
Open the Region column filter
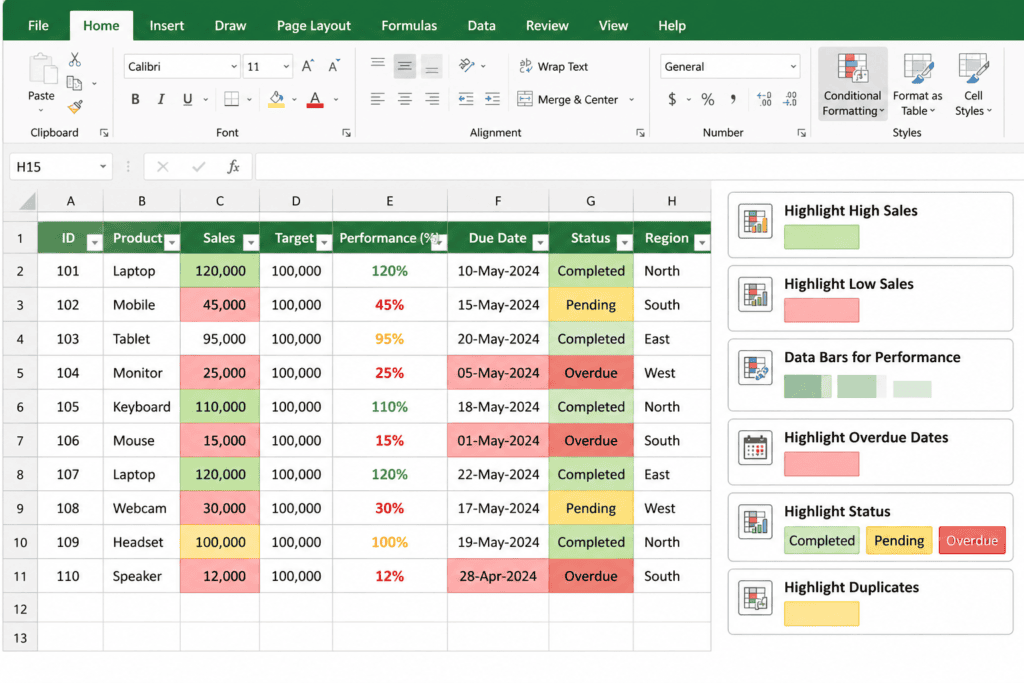tap(702, 243)
